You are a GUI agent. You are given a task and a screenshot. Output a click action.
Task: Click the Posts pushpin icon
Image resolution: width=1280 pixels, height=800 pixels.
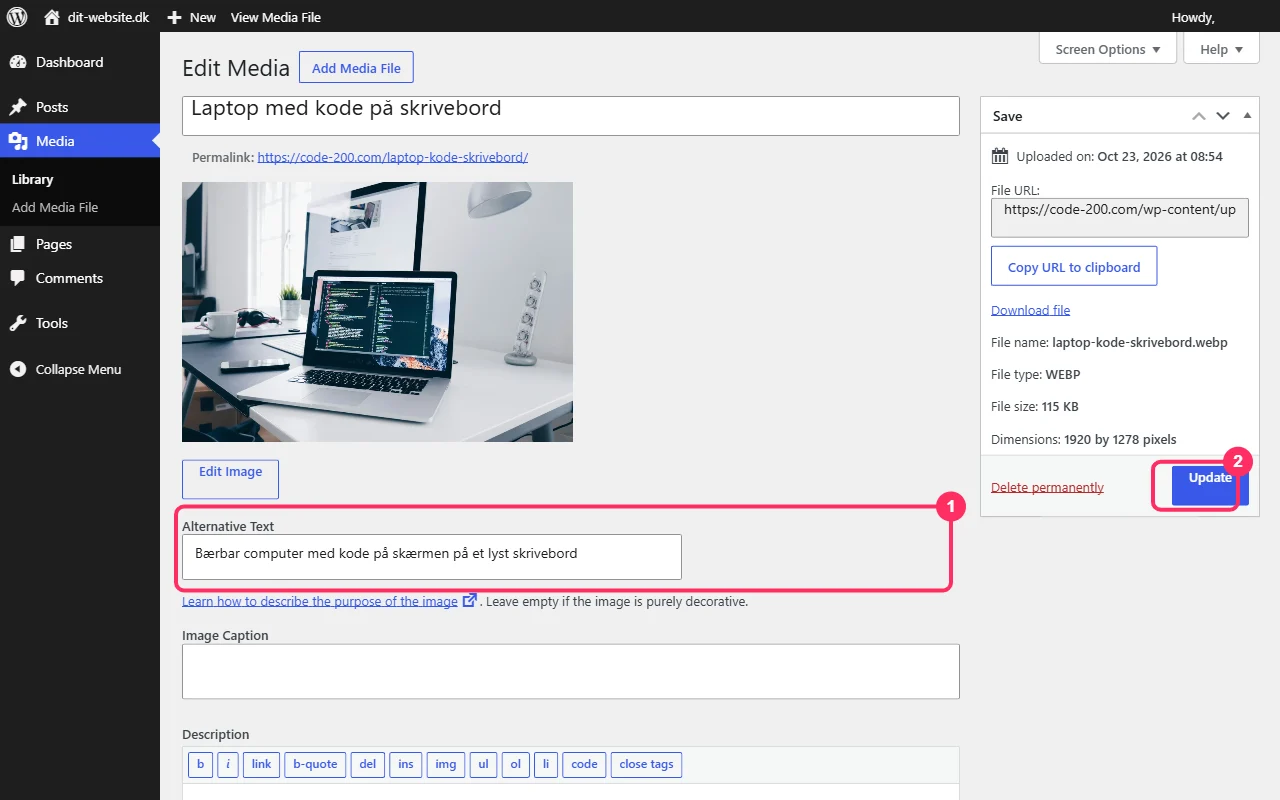[x=18, y=107]
